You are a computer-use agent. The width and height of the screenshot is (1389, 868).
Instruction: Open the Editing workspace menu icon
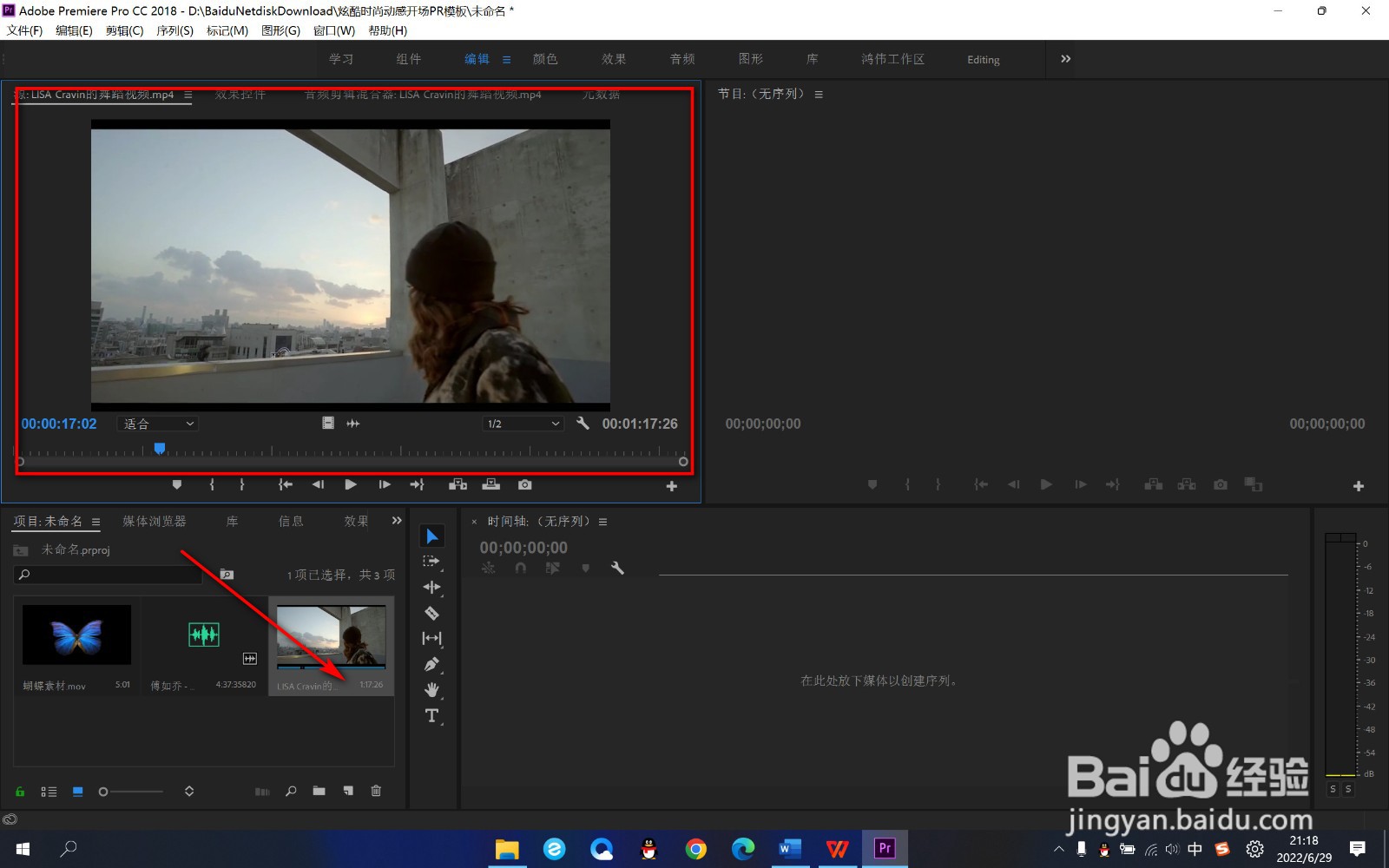point(506,60)
